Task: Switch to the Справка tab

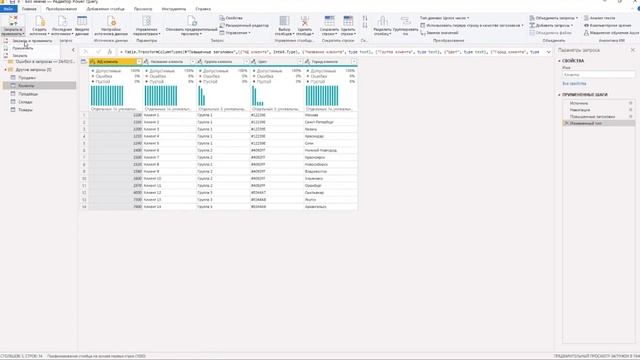Action: (x=203, y=9)
